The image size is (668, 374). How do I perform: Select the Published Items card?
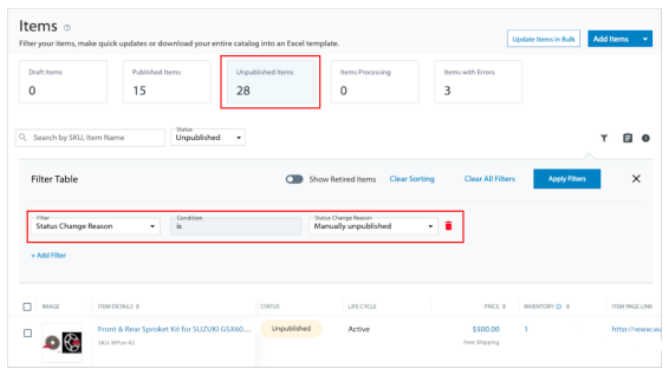click(167, 82)
